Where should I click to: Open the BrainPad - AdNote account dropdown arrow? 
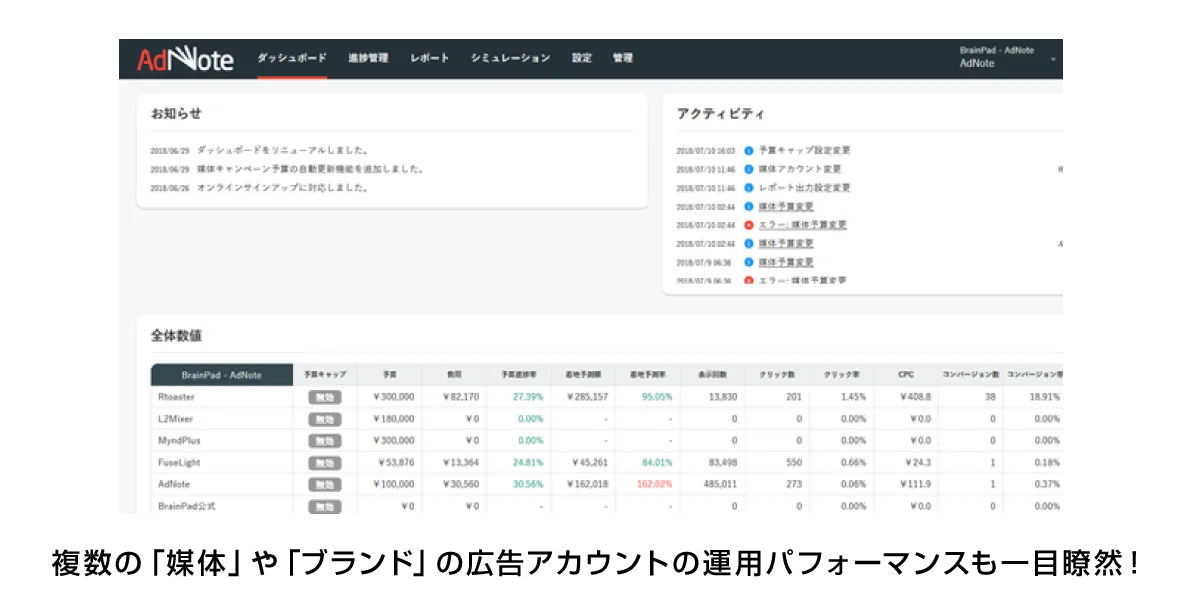[x=1053, y=58]
